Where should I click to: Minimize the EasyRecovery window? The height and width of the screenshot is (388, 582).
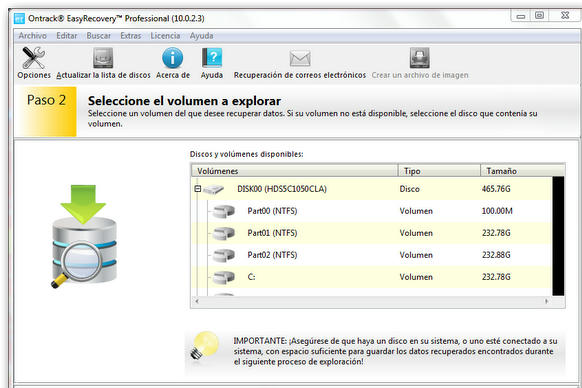521,16
